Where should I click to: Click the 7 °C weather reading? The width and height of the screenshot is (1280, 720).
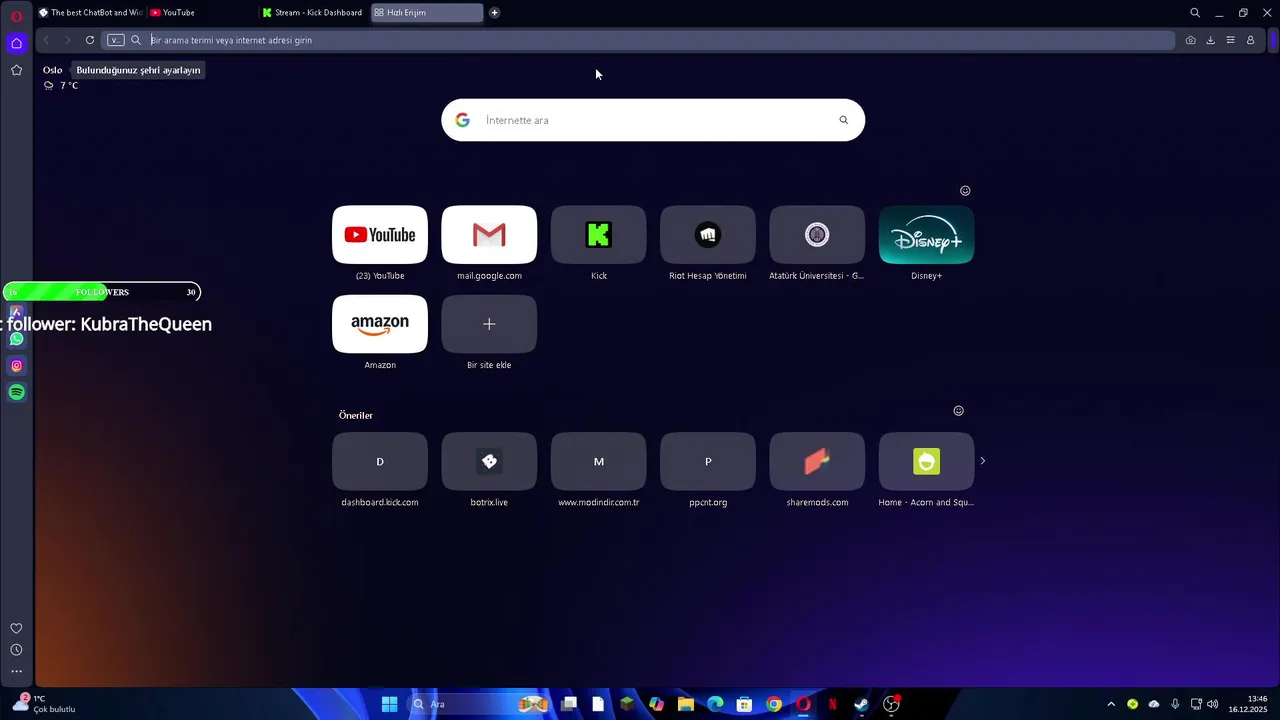tap(69, 86)
